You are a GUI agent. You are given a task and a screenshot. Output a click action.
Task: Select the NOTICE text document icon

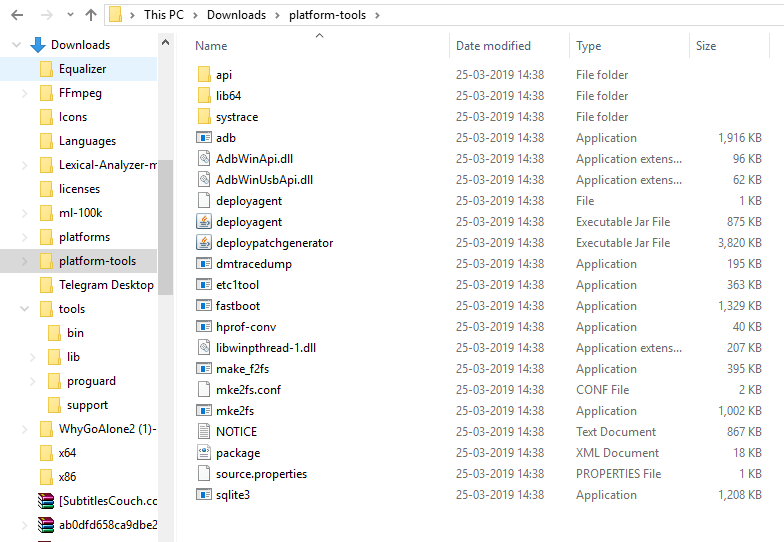click(x=204, y=432)
